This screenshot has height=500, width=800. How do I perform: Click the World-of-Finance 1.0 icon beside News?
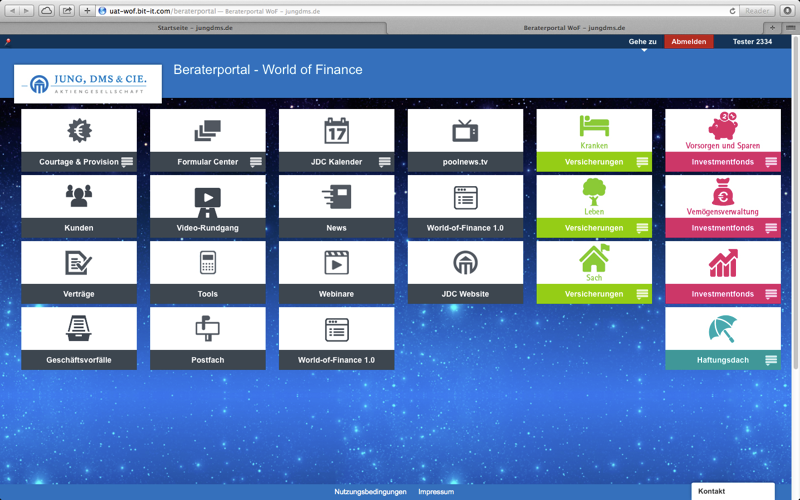pyautogui.click(x=465, y=197)
